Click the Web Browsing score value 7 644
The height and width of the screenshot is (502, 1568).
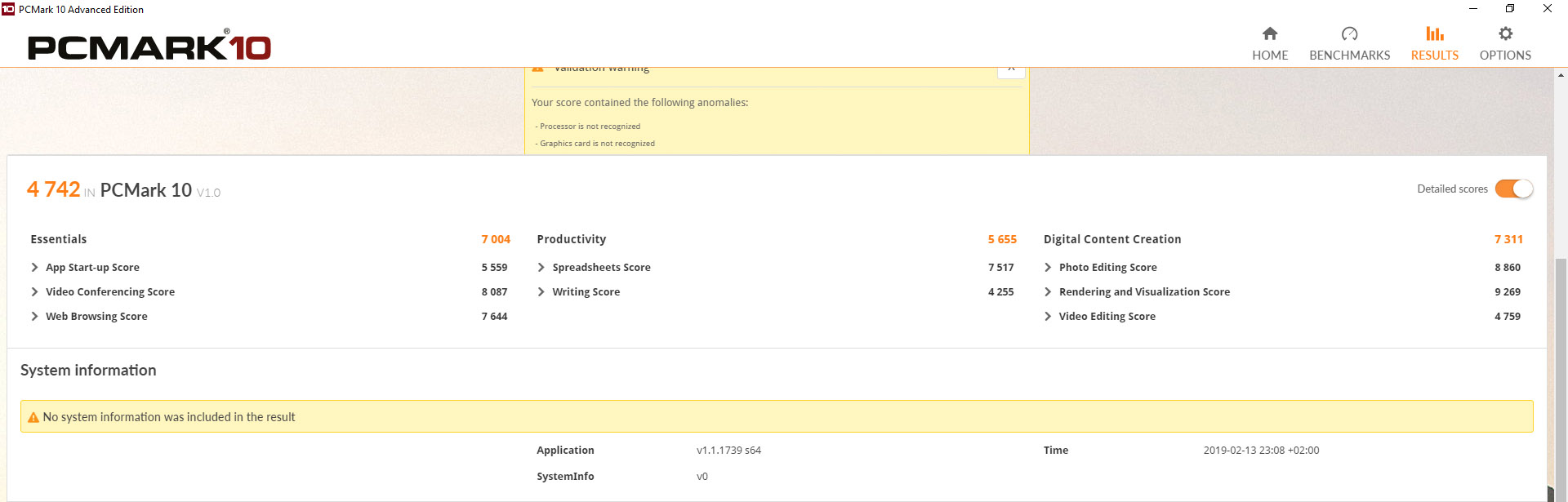click(x=494, y=316)
